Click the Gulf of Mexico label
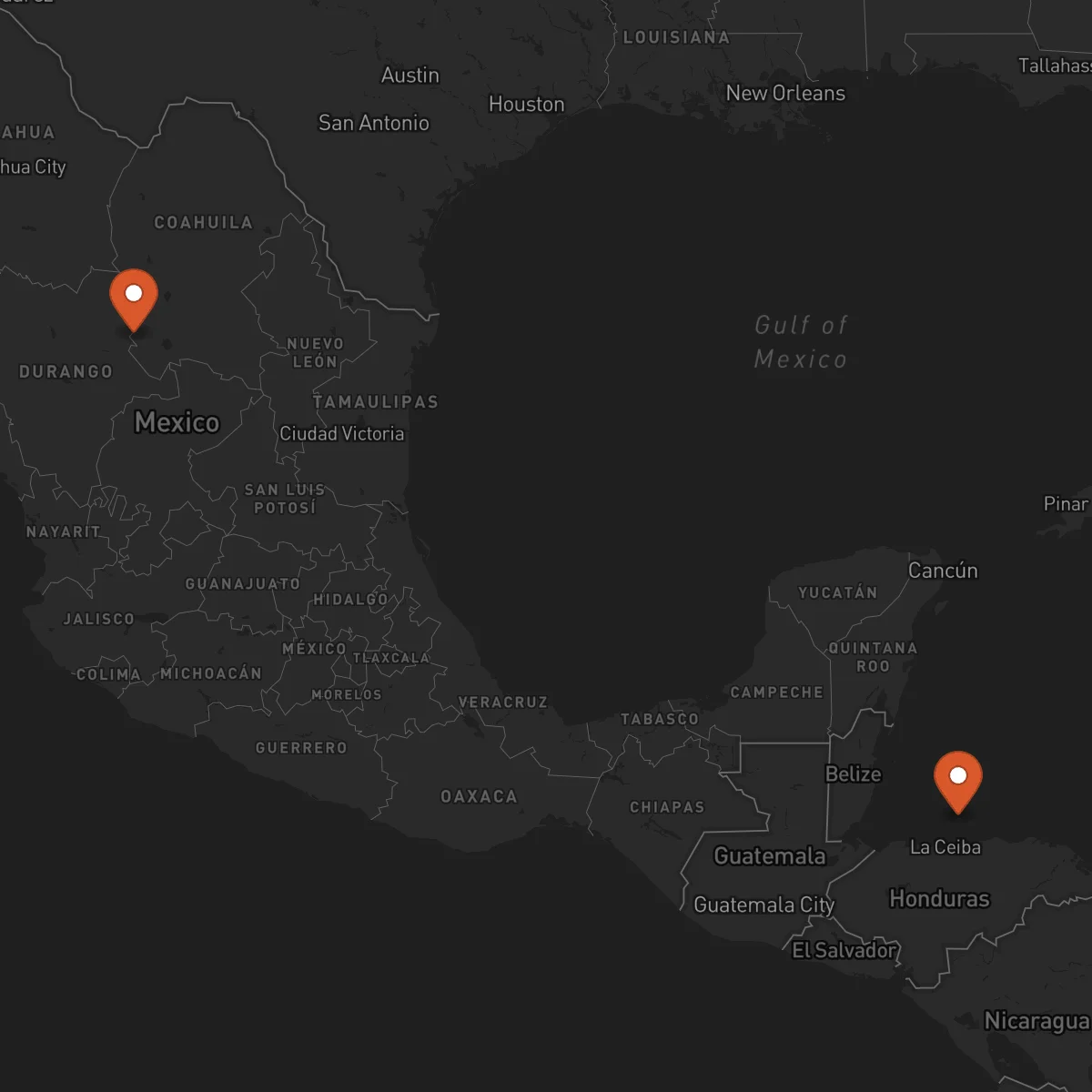1092x1092 pixels. coord(801,342)
